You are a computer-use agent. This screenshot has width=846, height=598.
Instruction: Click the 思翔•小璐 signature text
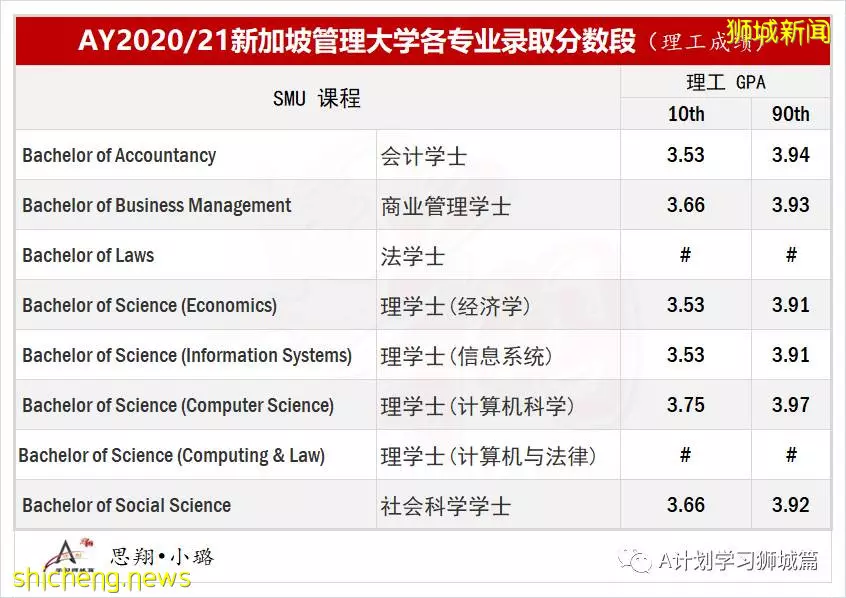[x=162, y=556]
